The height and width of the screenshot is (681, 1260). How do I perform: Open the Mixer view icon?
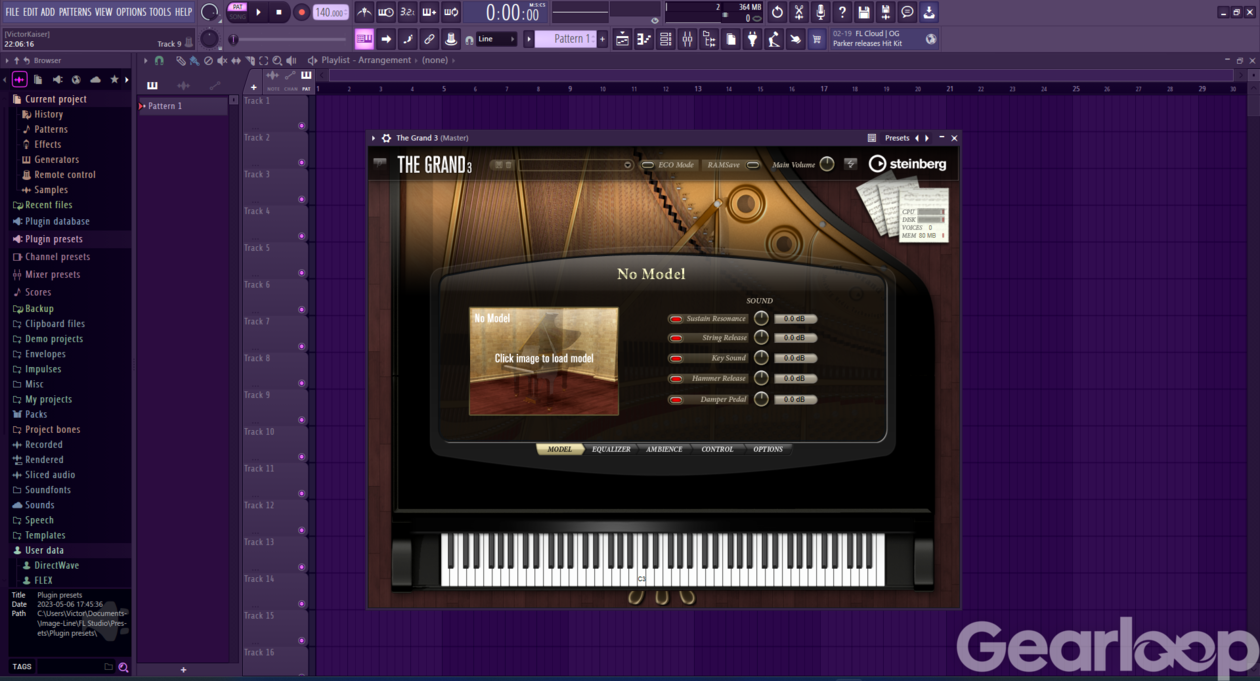[687, 39]
